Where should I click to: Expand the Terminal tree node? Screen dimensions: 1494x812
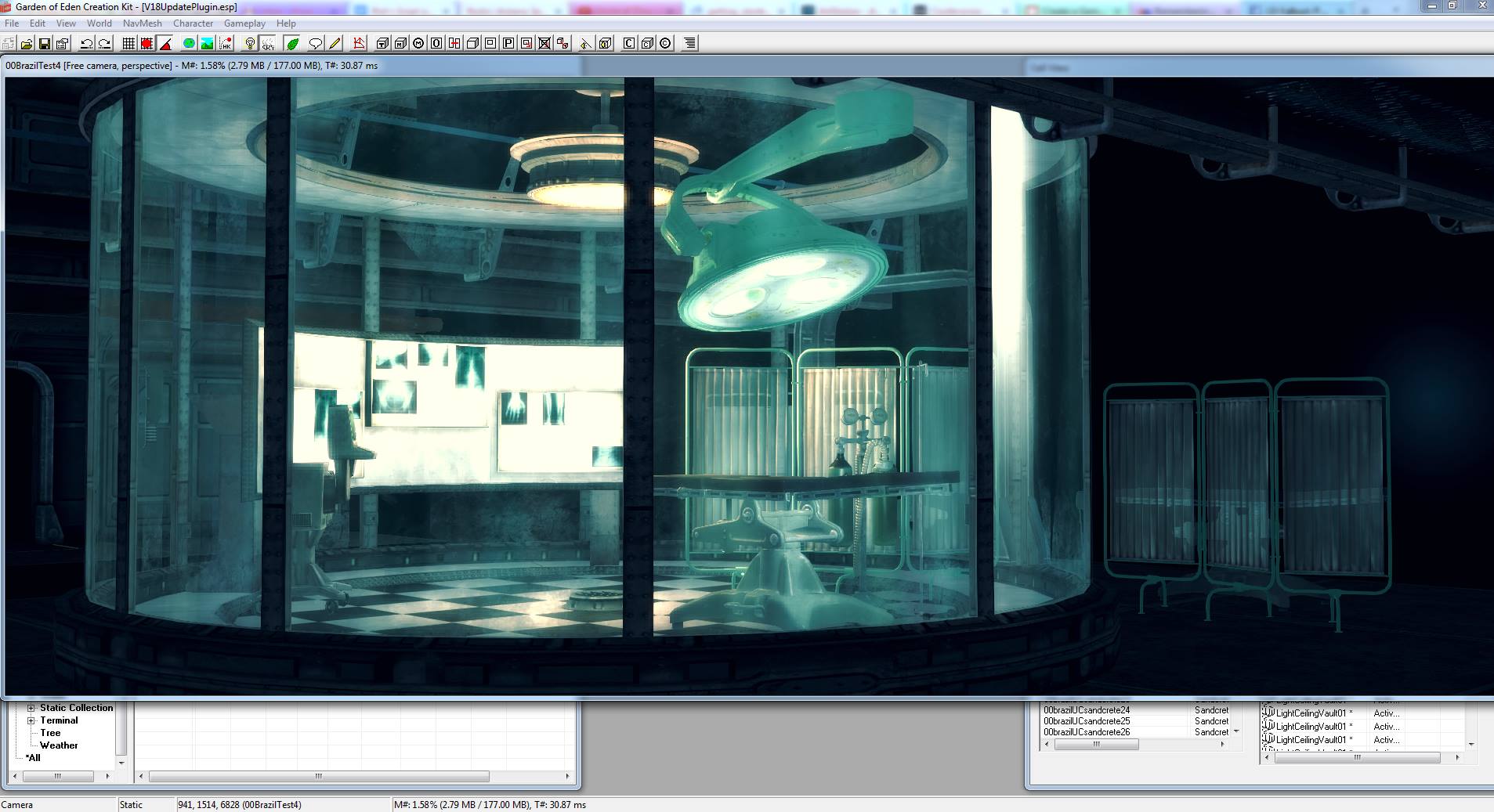31,720
